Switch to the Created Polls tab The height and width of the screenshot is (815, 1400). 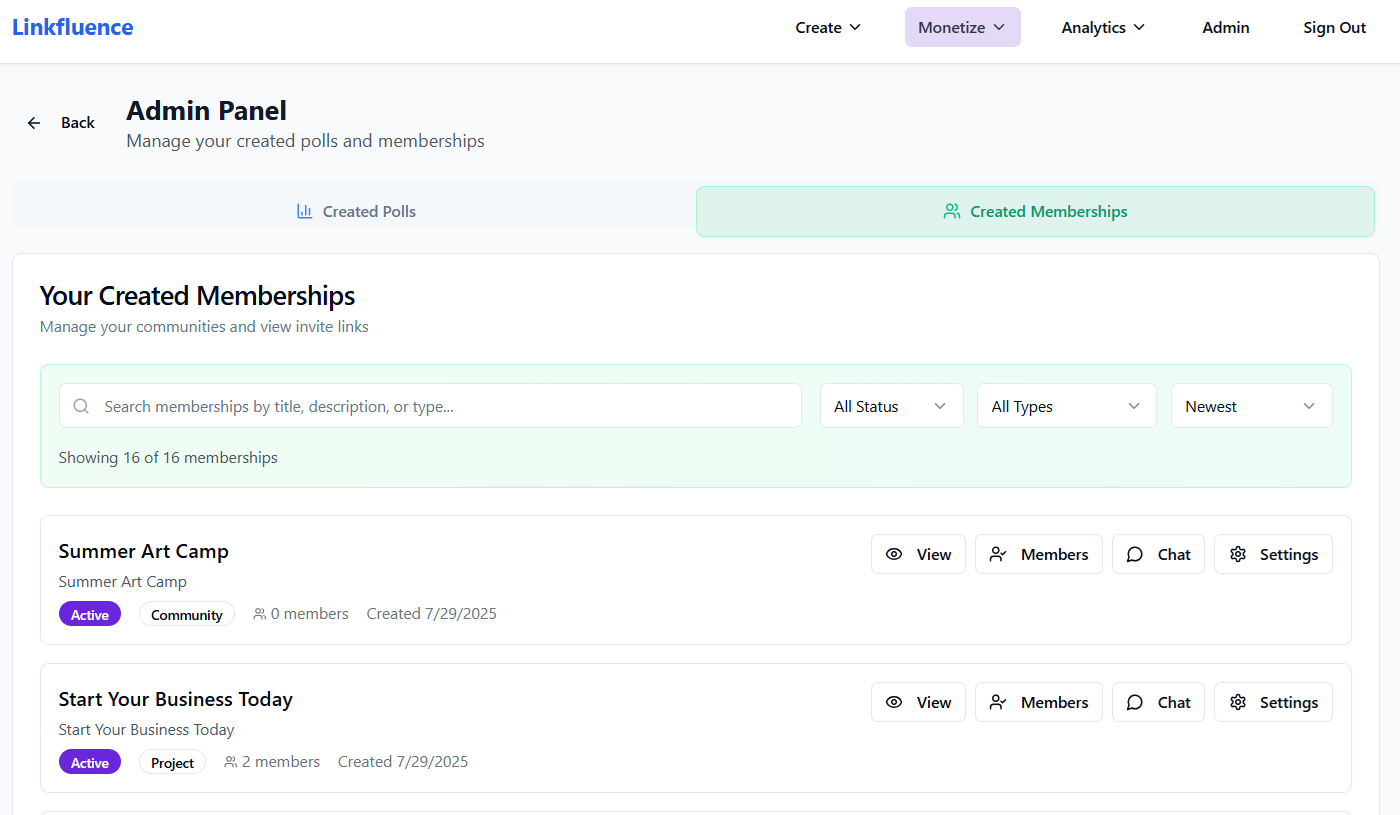[356, 211]
